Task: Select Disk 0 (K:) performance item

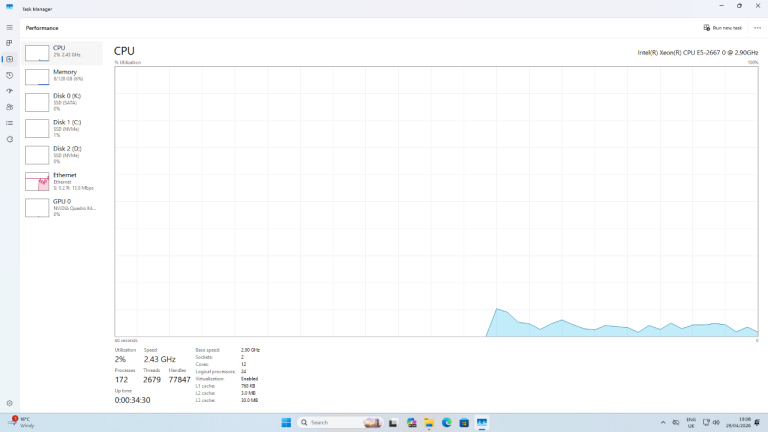Action: coord(62,101)
